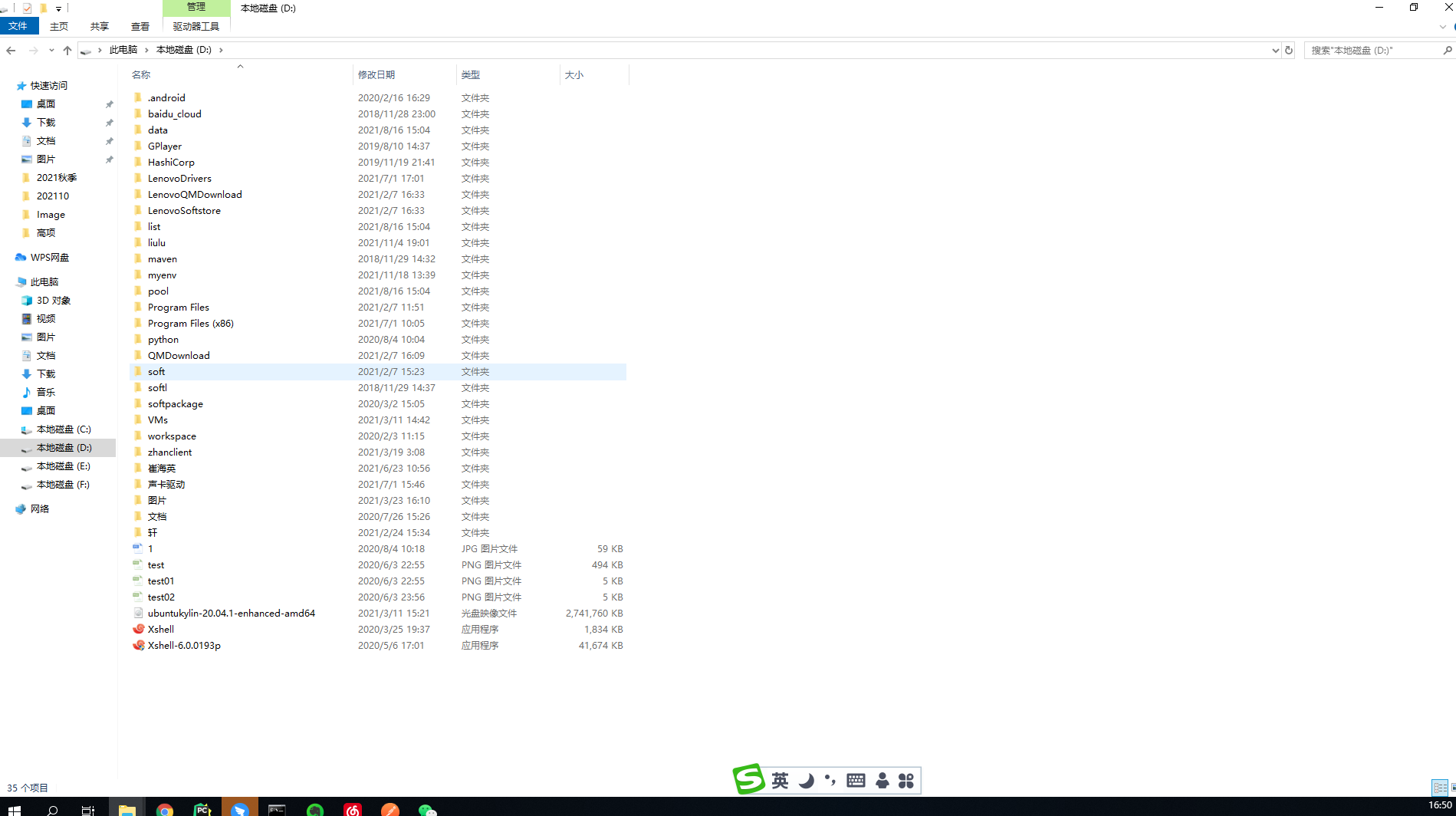Select 3D 对象 under 此电脑
The image size is (1456, 816).
pyautogui.click(x=54, y=301)
